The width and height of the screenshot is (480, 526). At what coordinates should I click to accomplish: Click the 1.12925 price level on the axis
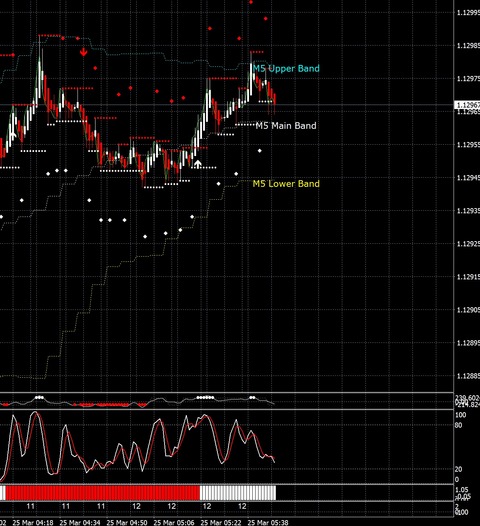[x=469, y=244]
